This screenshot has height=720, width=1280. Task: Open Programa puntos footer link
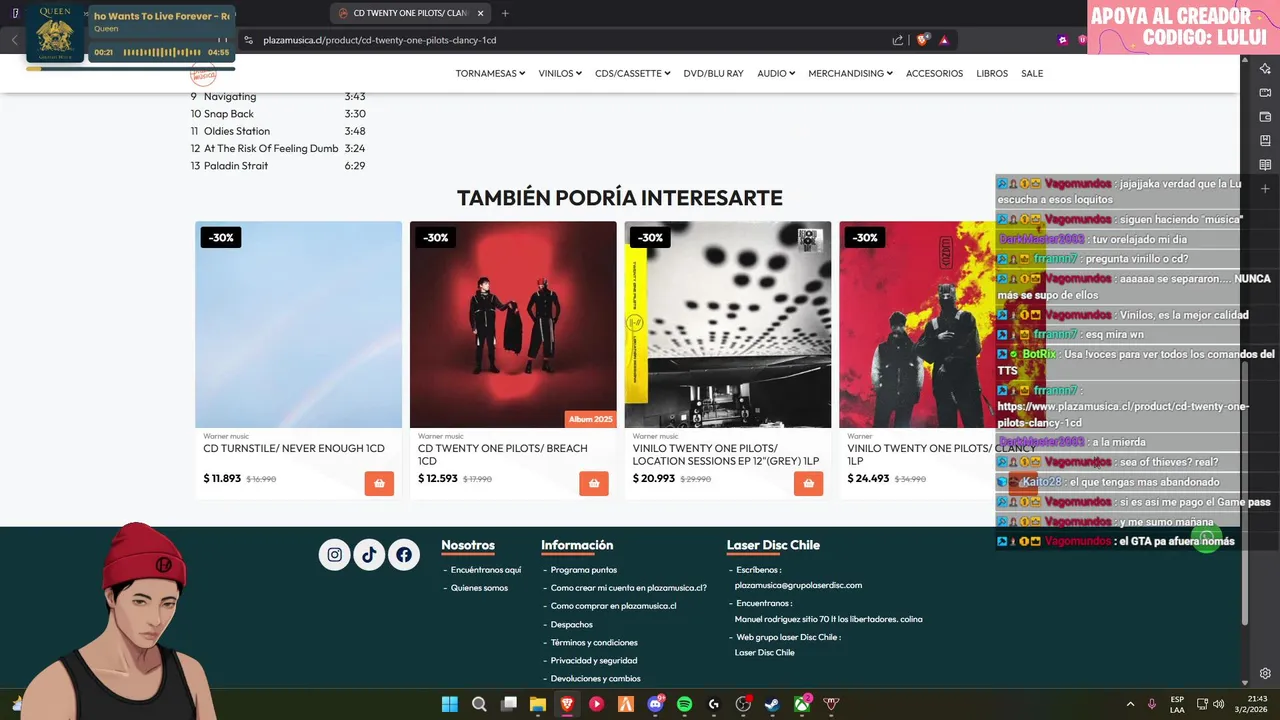tap(583, 570)
